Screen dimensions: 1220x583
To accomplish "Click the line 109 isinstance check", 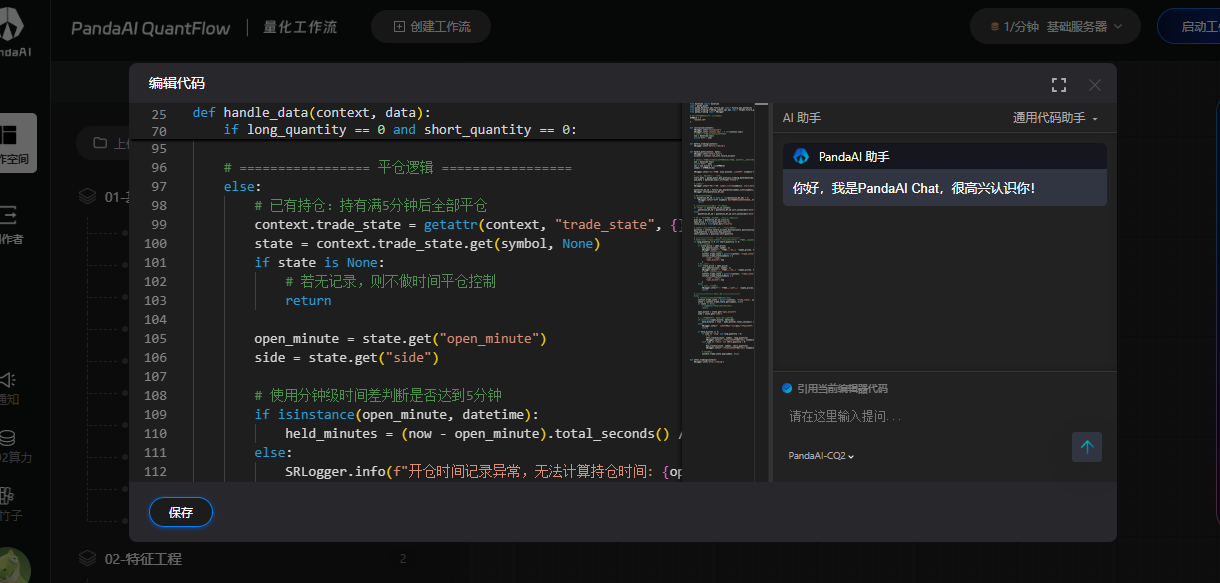I will (x=396, y=414).
